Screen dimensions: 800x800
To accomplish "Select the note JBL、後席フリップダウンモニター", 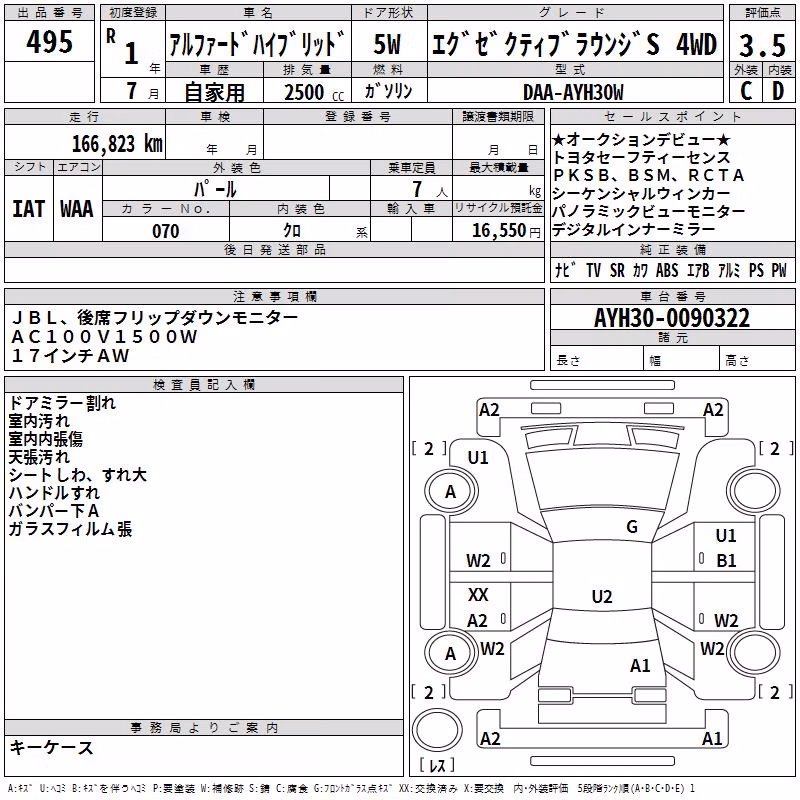I will (155, 318).
